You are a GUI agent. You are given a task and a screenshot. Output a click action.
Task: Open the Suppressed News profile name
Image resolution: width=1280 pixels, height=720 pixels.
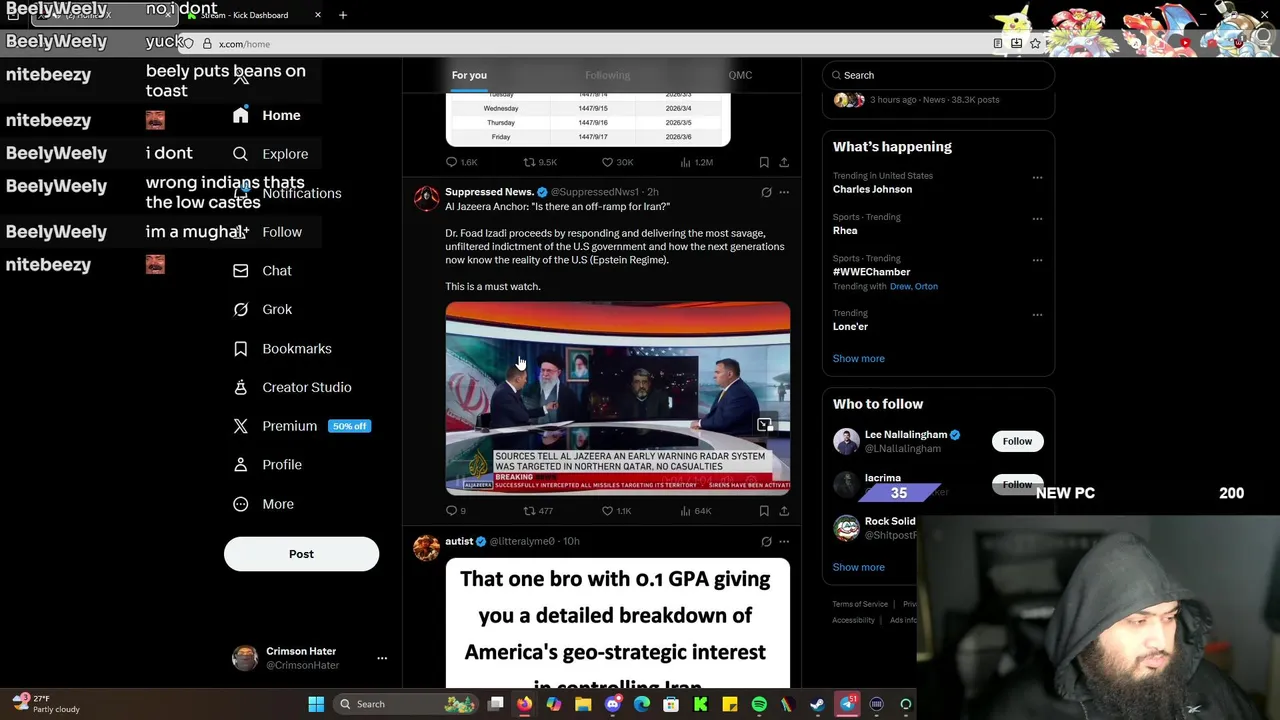coord(489,192)
